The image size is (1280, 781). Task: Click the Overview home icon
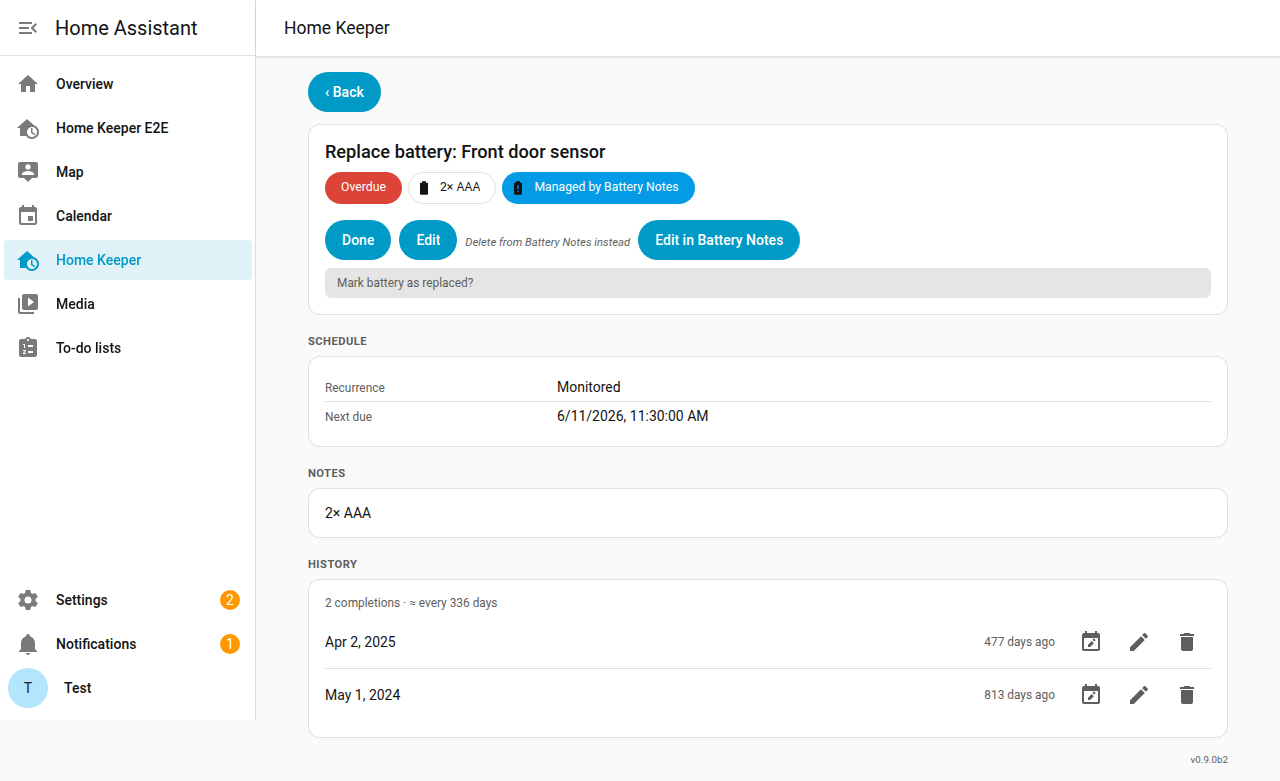click(28, 84)
